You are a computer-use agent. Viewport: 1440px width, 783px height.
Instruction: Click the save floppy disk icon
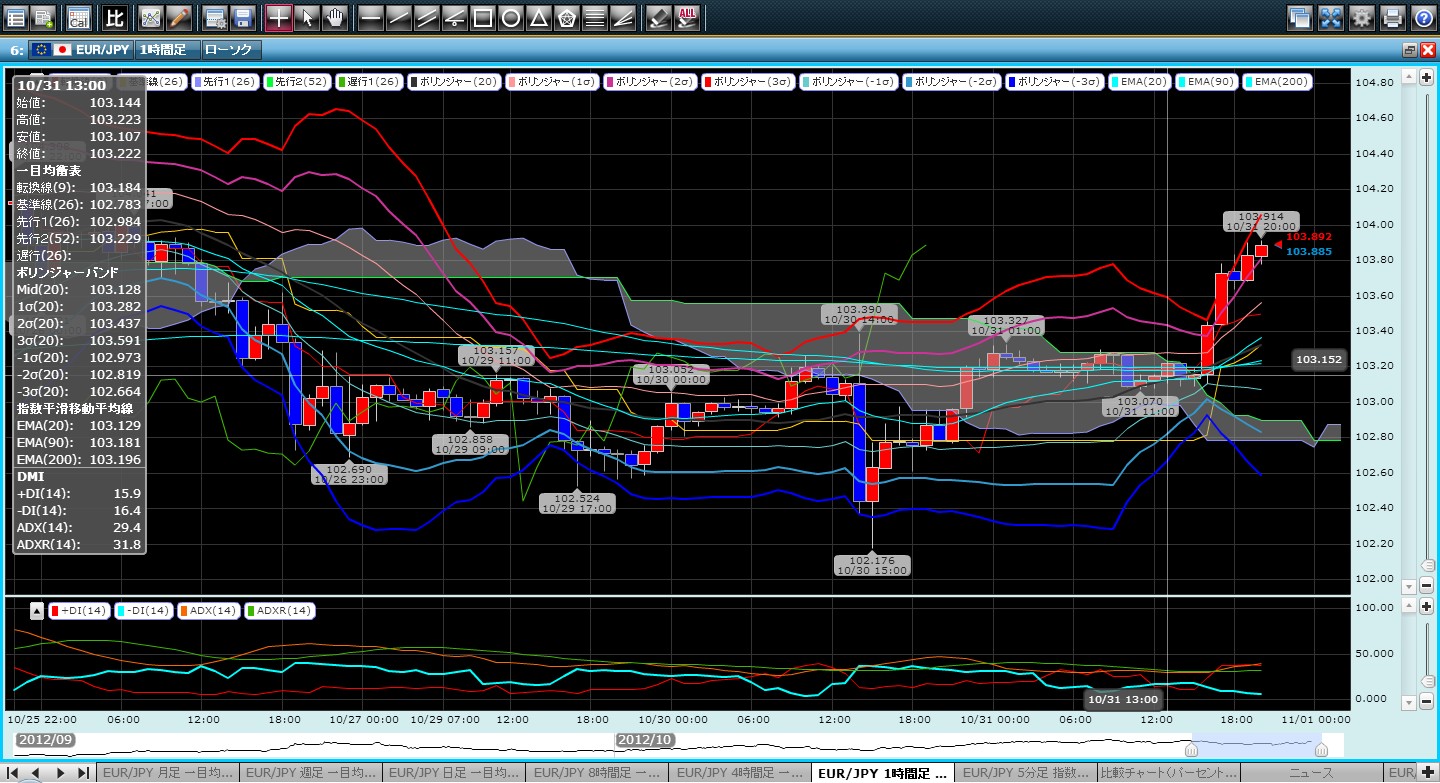242,17
